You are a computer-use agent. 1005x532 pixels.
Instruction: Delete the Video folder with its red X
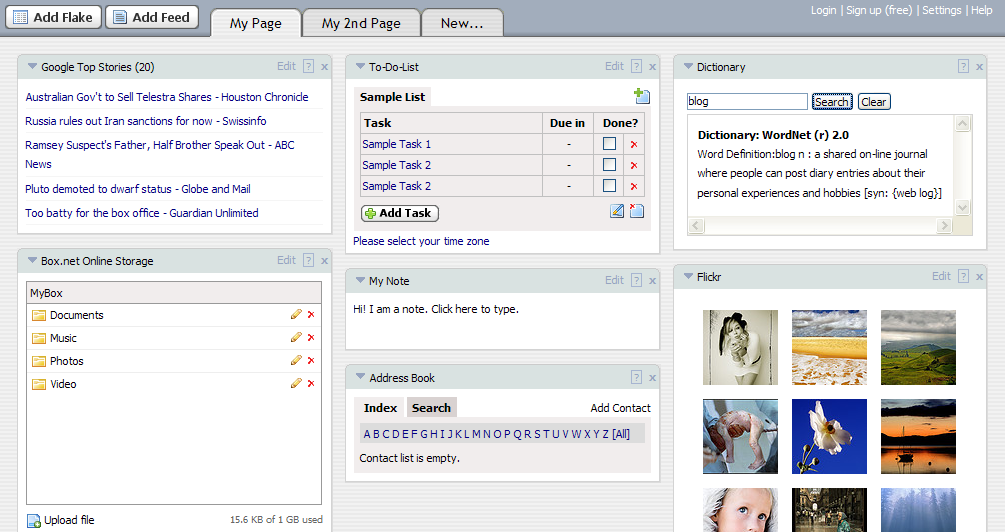click(x=311, y=384)
